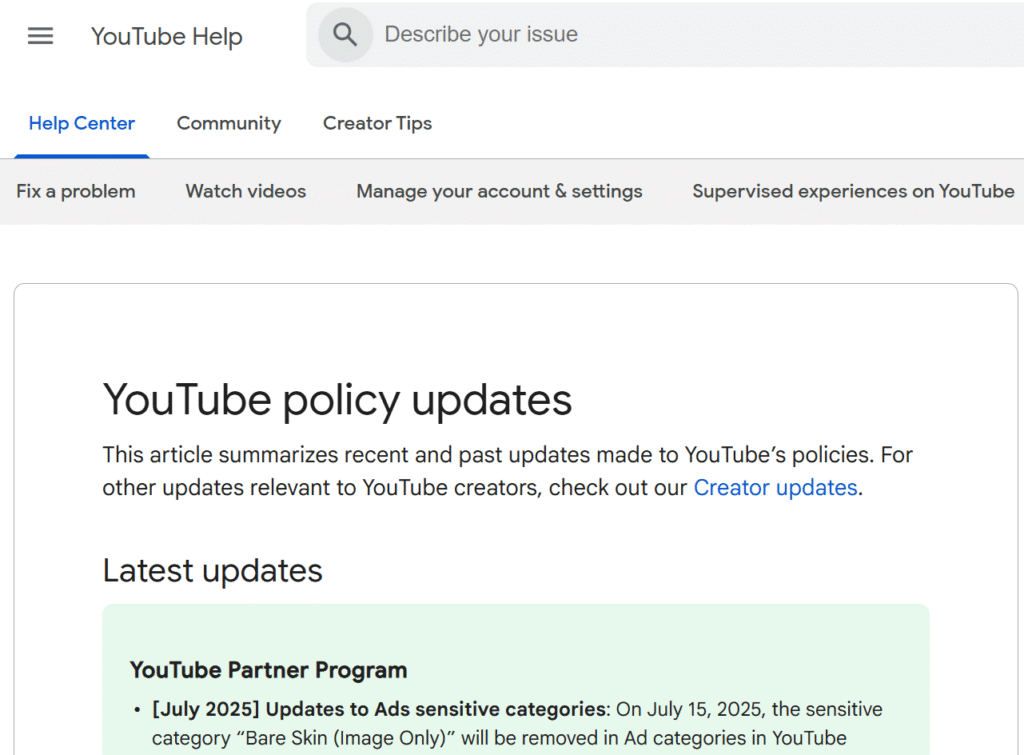Viewport: 1024px width, 755px height.
Task: Click '[July 2025] Updates to Ads sensitive categories'
Action: click(x=379, y=709)
